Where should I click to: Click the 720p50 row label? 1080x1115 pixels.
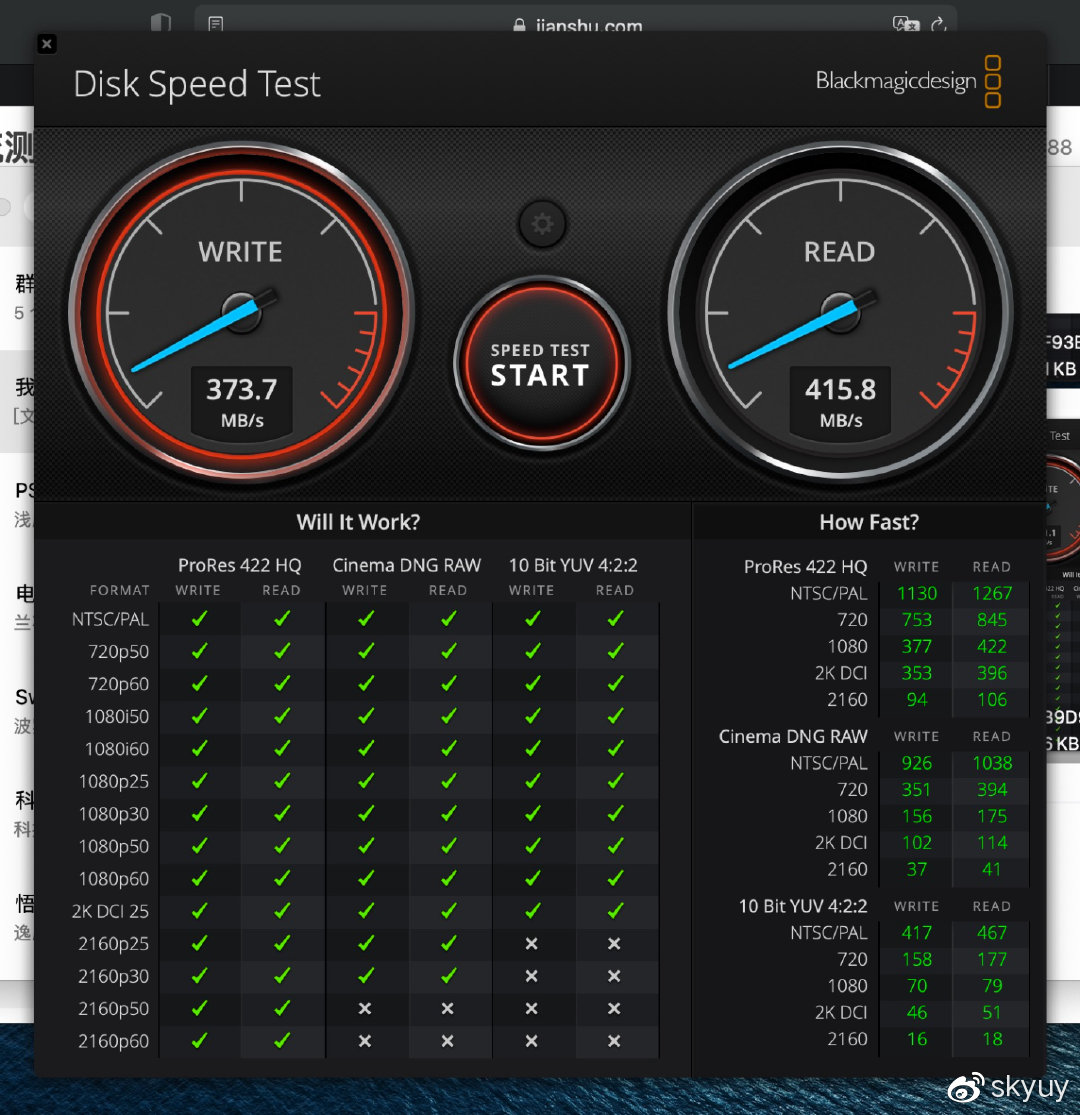point(119,651)
